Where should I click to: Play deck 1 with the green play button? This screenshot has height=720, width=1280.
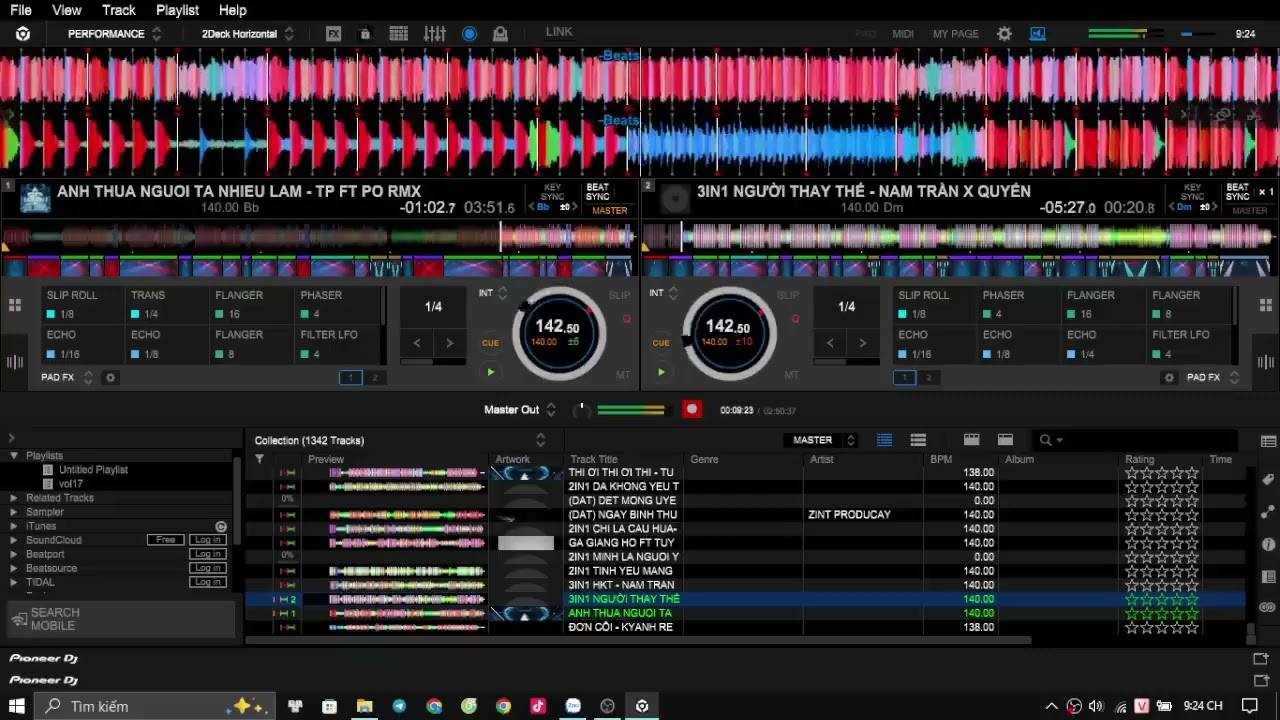[490, 372]
